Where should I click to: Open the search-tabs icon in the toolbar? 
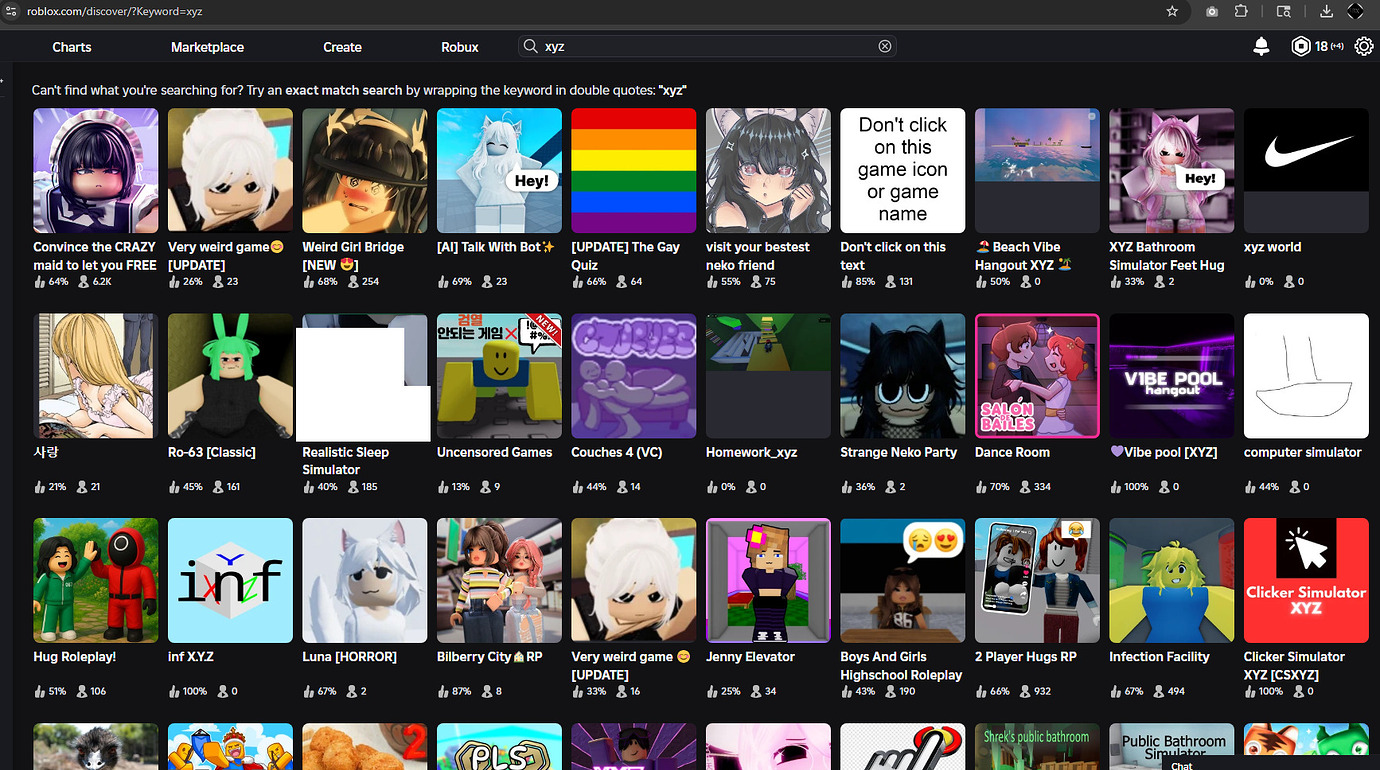1283,12
